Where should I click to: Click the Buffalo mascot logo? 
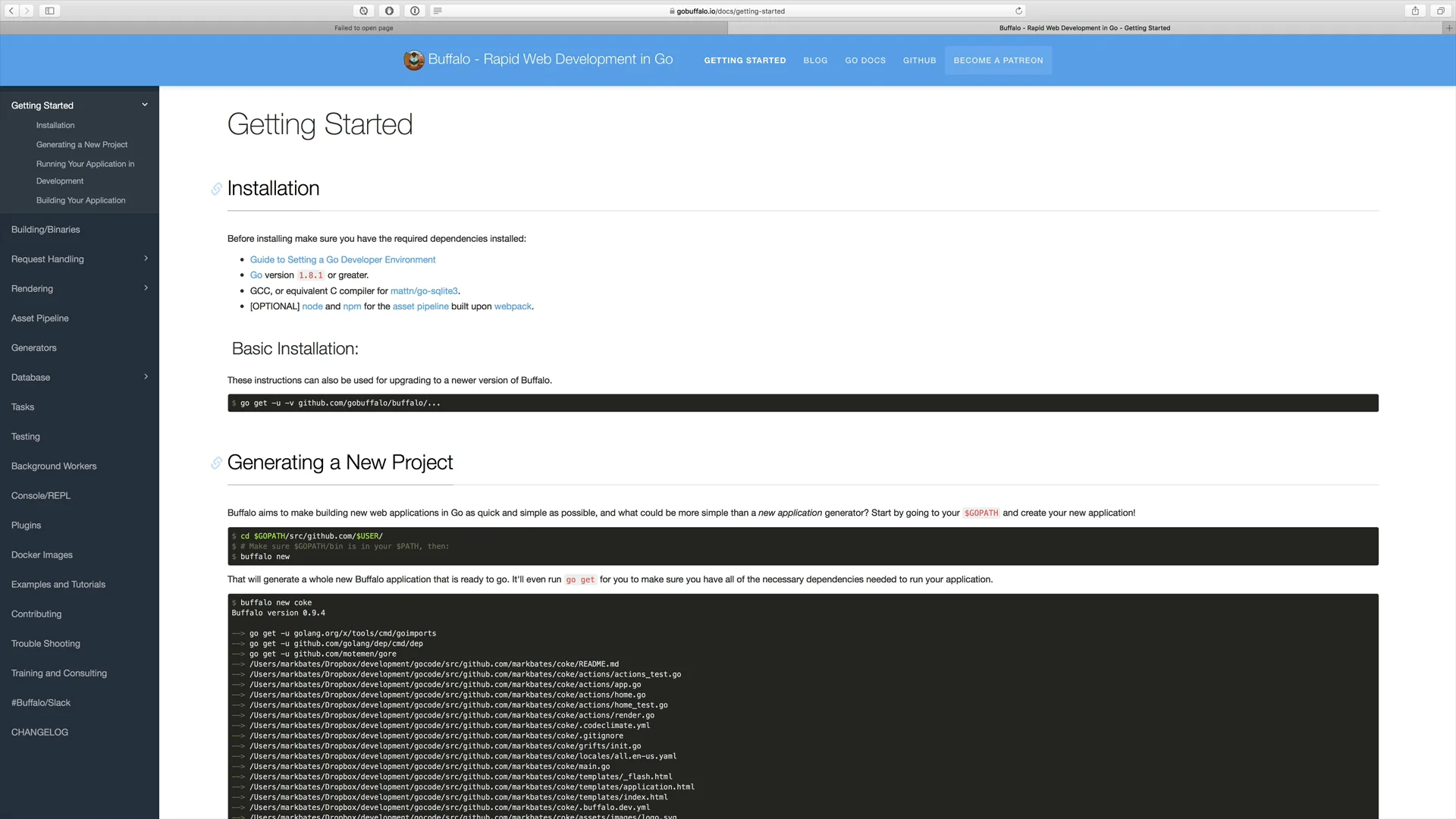pyautogui.click(x=414, y=60)
